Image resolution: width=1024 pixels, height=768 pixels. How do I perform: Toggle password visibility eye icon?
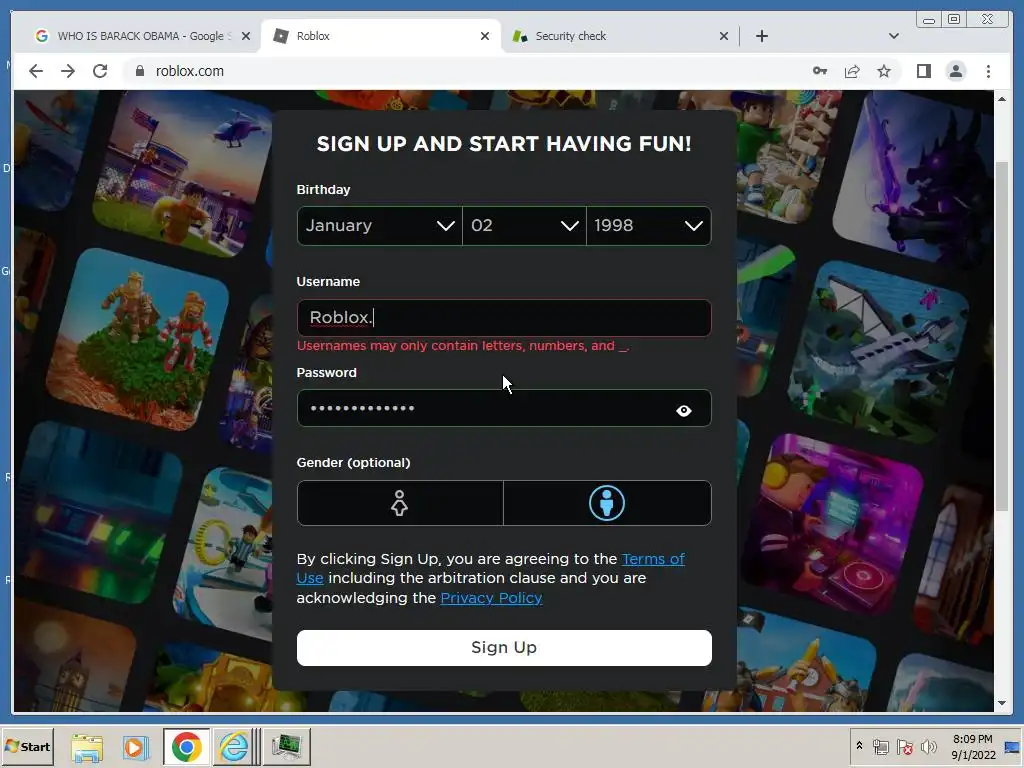click(x=684, y=410)
